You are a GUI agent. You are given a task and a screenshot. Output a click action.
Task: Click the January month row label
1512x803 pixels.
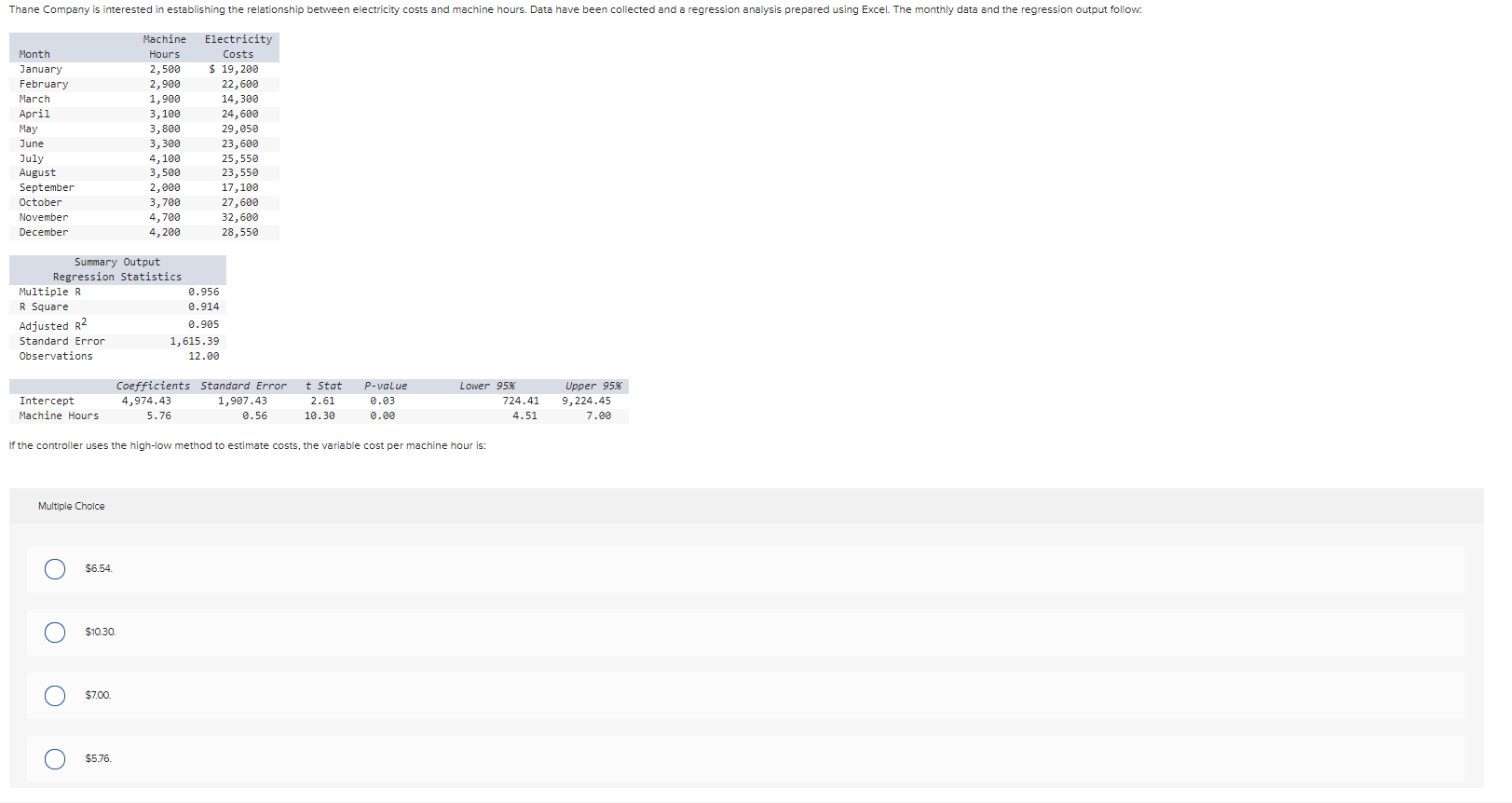[41, 70]
